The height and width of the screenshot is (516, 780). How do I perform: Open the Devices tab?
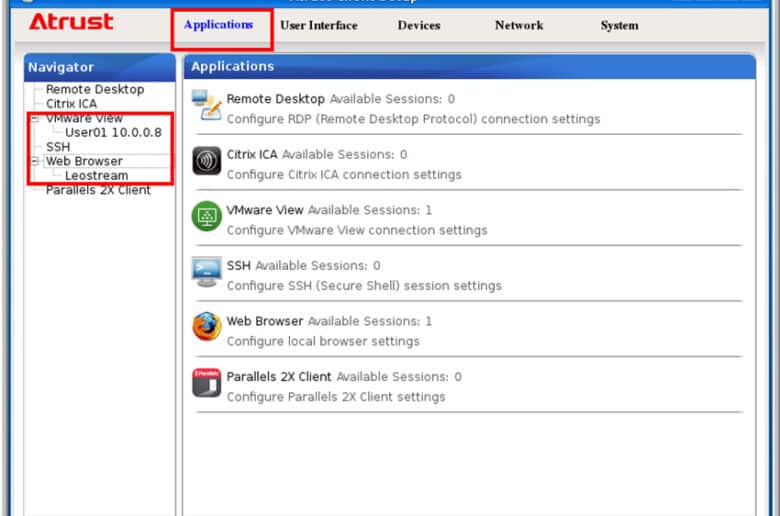(419, 25)
